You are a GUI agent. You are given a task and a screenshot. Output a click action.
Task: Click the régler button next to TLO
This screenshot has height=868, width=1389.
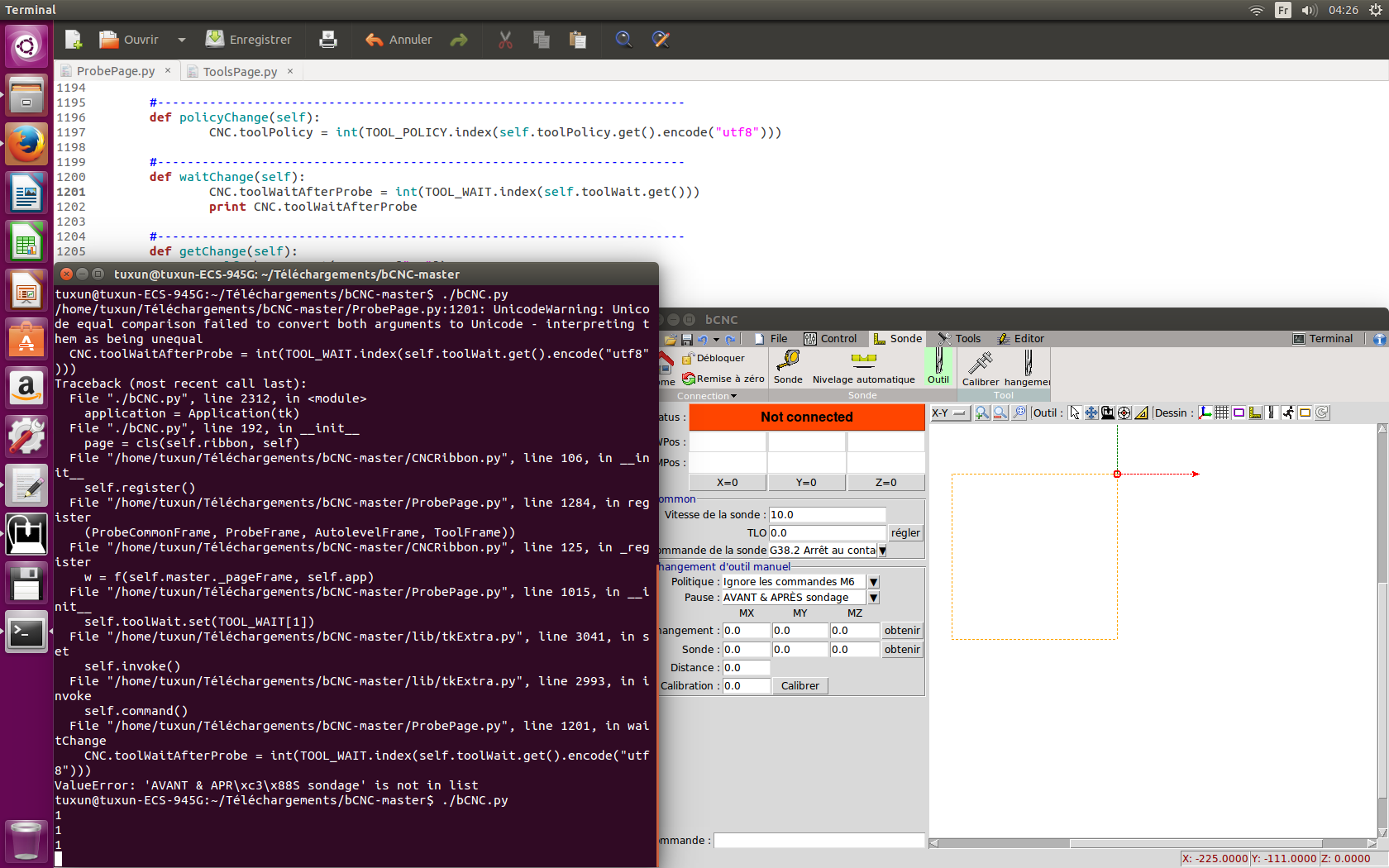coord(905,533)
